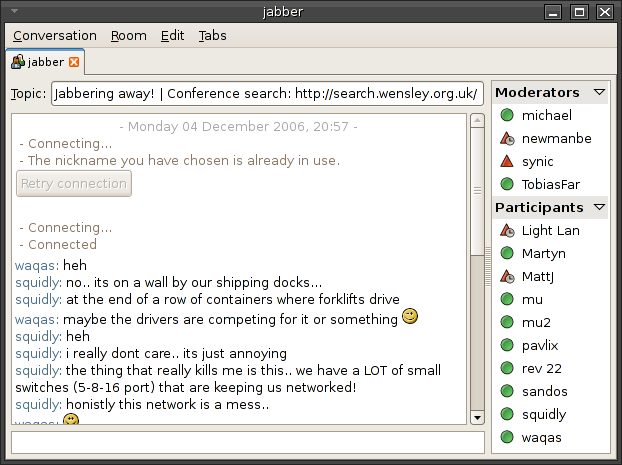Select MattJ in Participants list
Screen dimensions: 622x465
click(x=550, y=276)
